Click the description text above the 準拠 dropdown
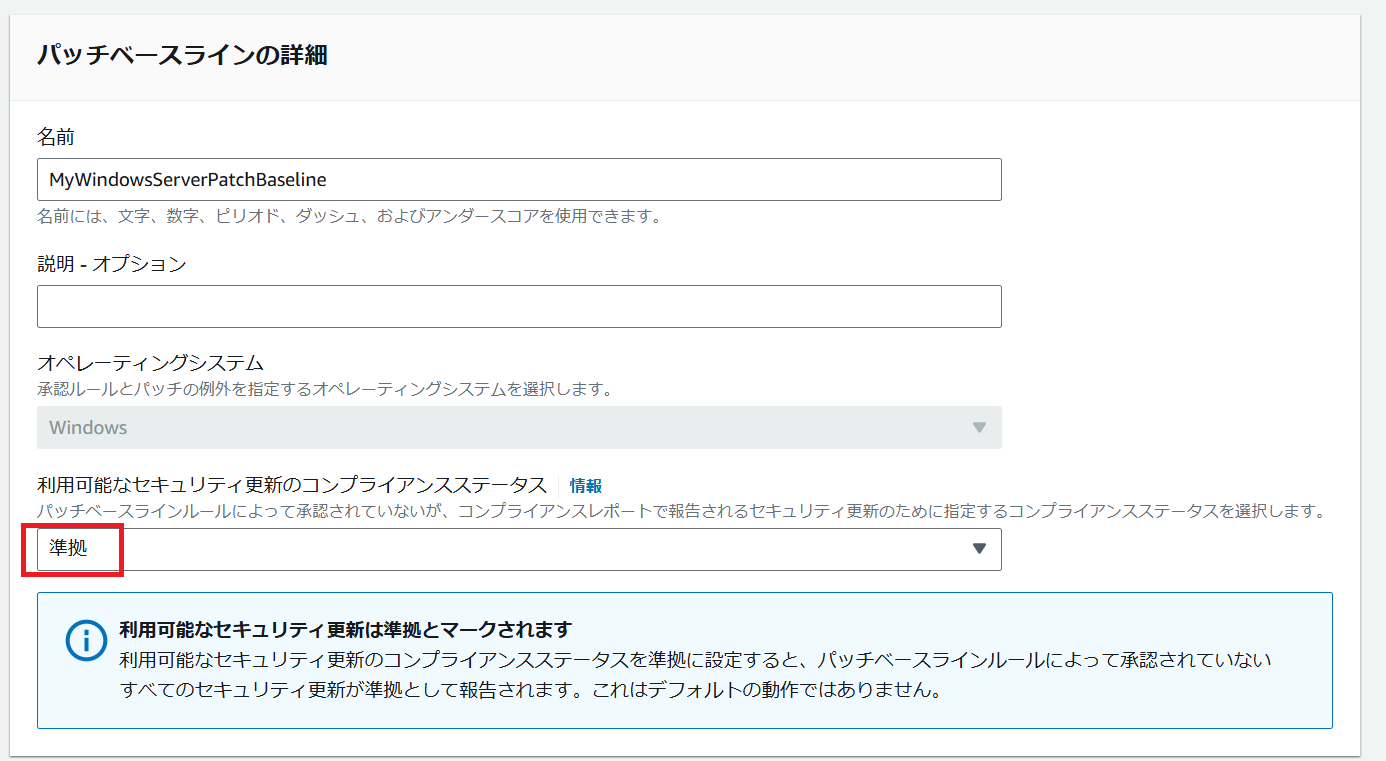Viewport: 1386px width, 761px height. (x=680, y=511)
